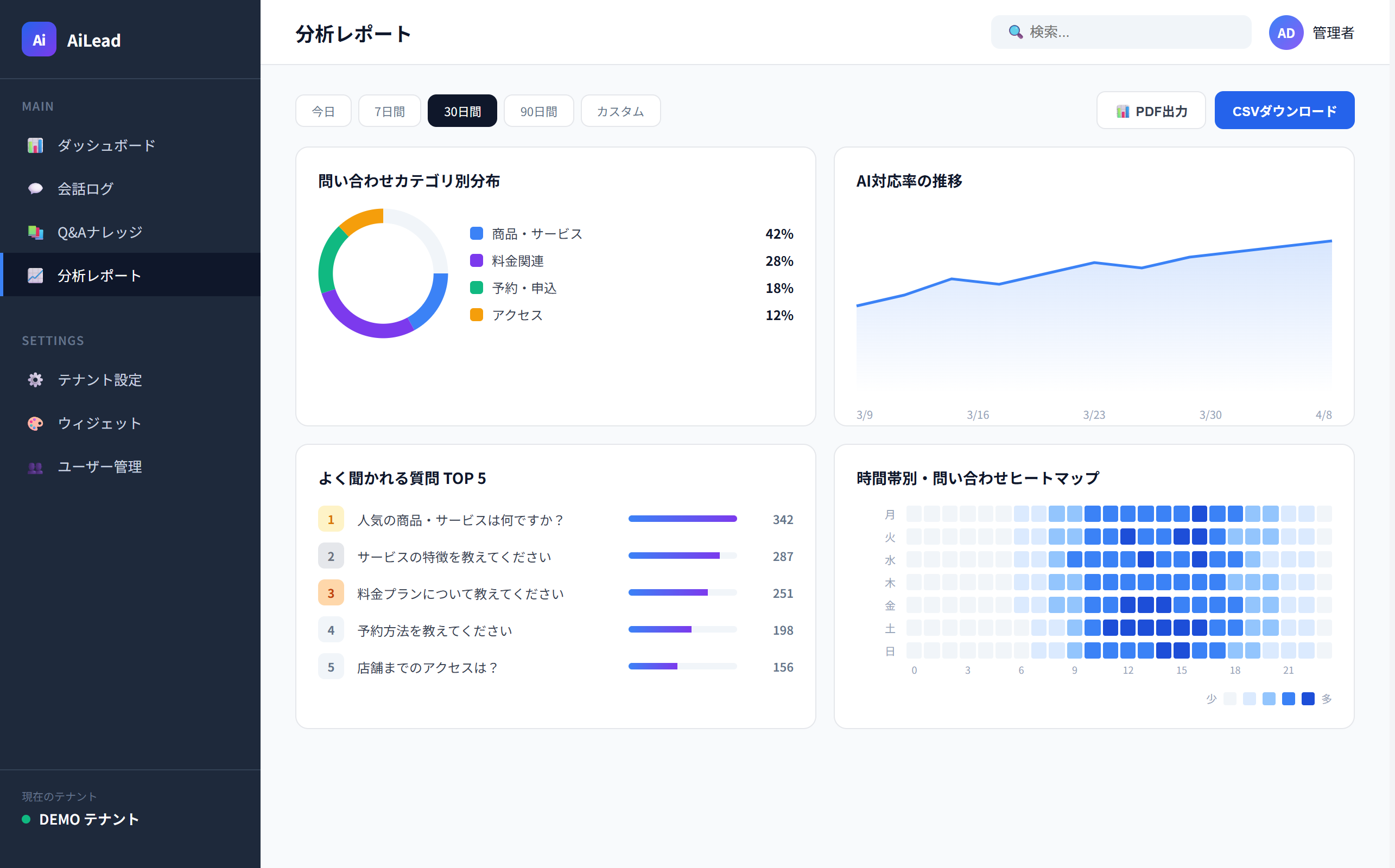Select the 今日 period filter
The image size is (1395, 868).
(324, 110)
